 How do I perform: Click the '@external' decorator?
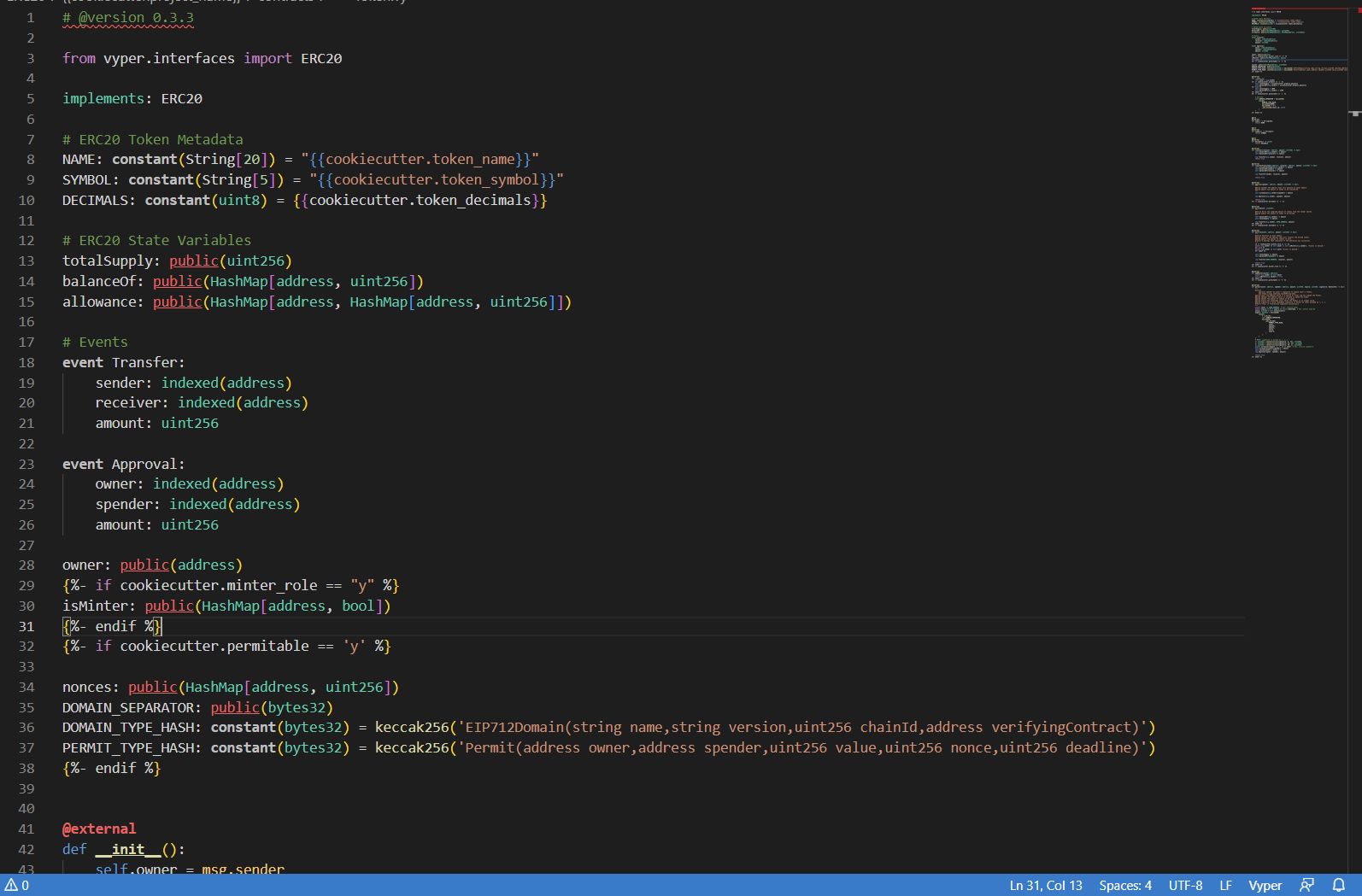pyautogui.click(x=99, y=829)
